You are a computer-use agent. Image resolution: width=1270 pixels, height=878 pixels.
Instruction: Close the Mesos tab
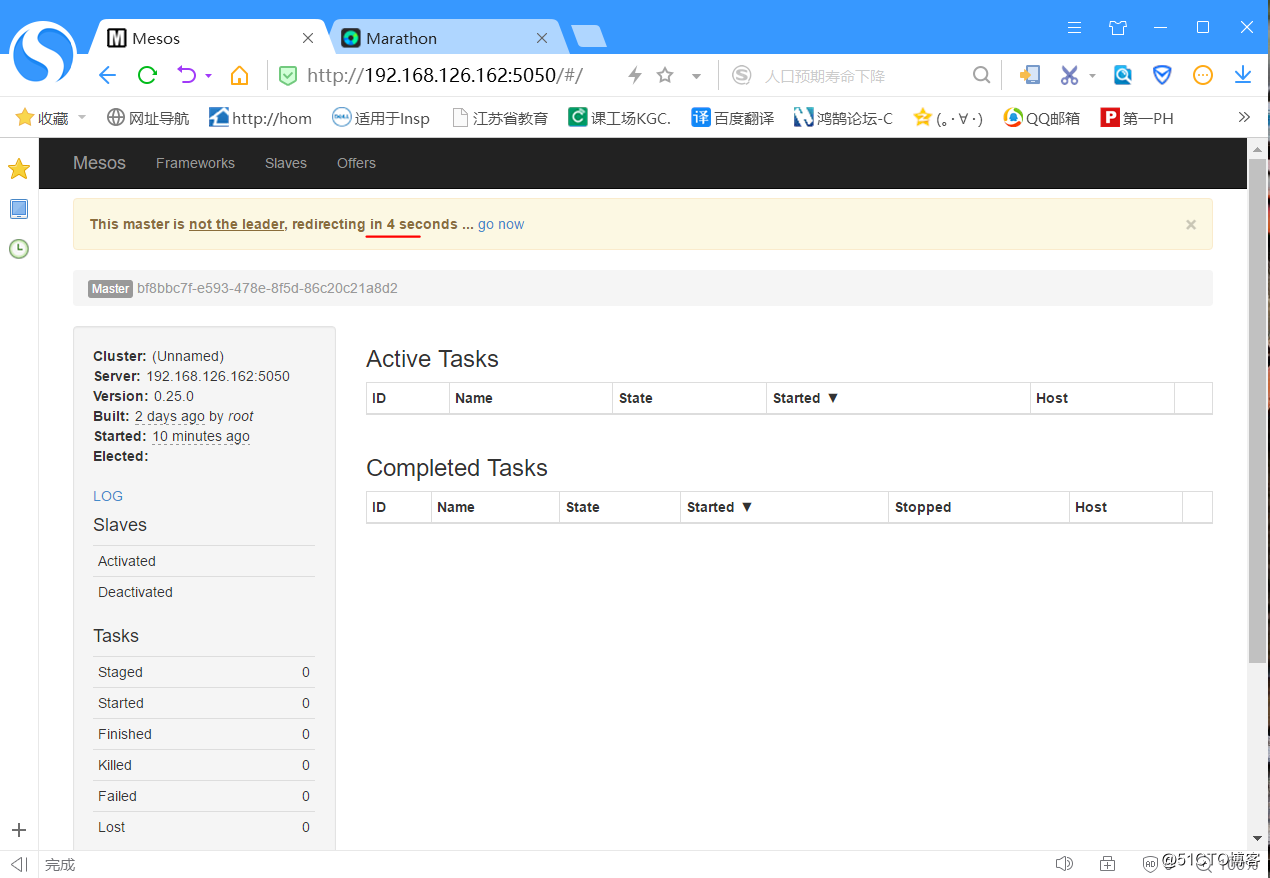pos(308,38)
